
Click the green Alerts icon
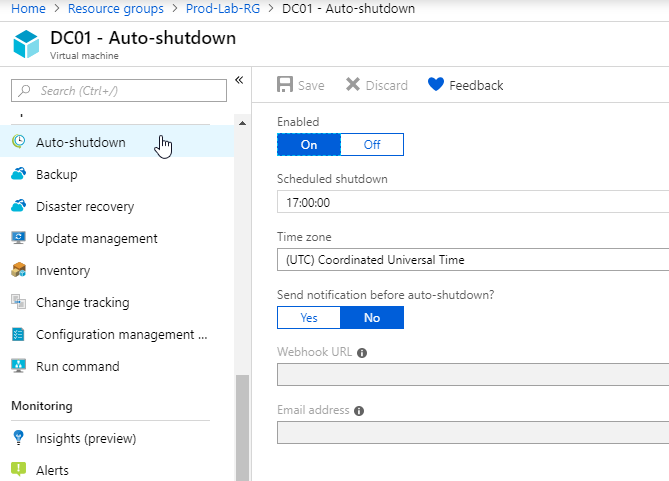coord(18,469)
